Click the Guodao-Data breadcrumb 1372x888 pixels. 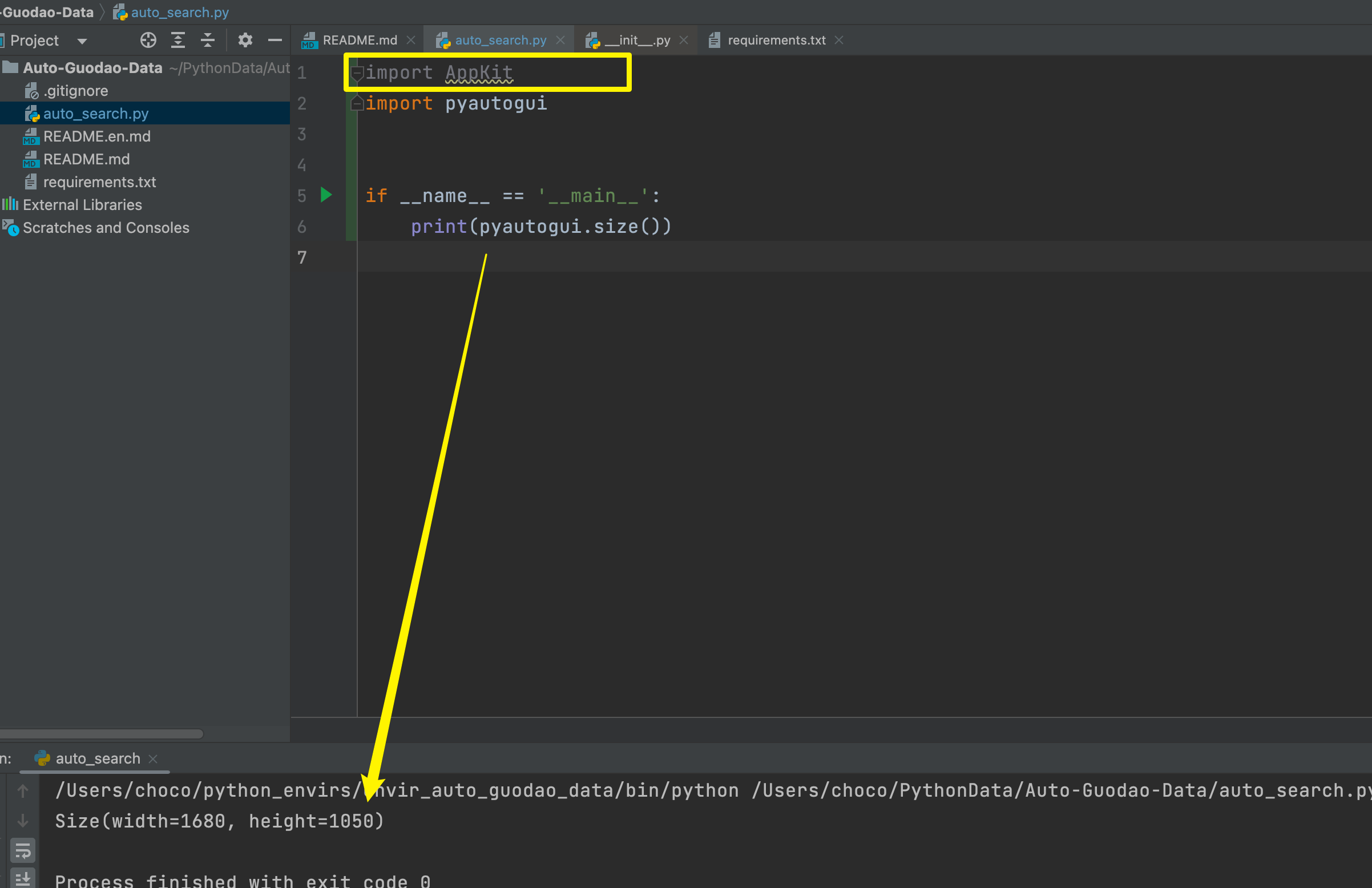47,12
